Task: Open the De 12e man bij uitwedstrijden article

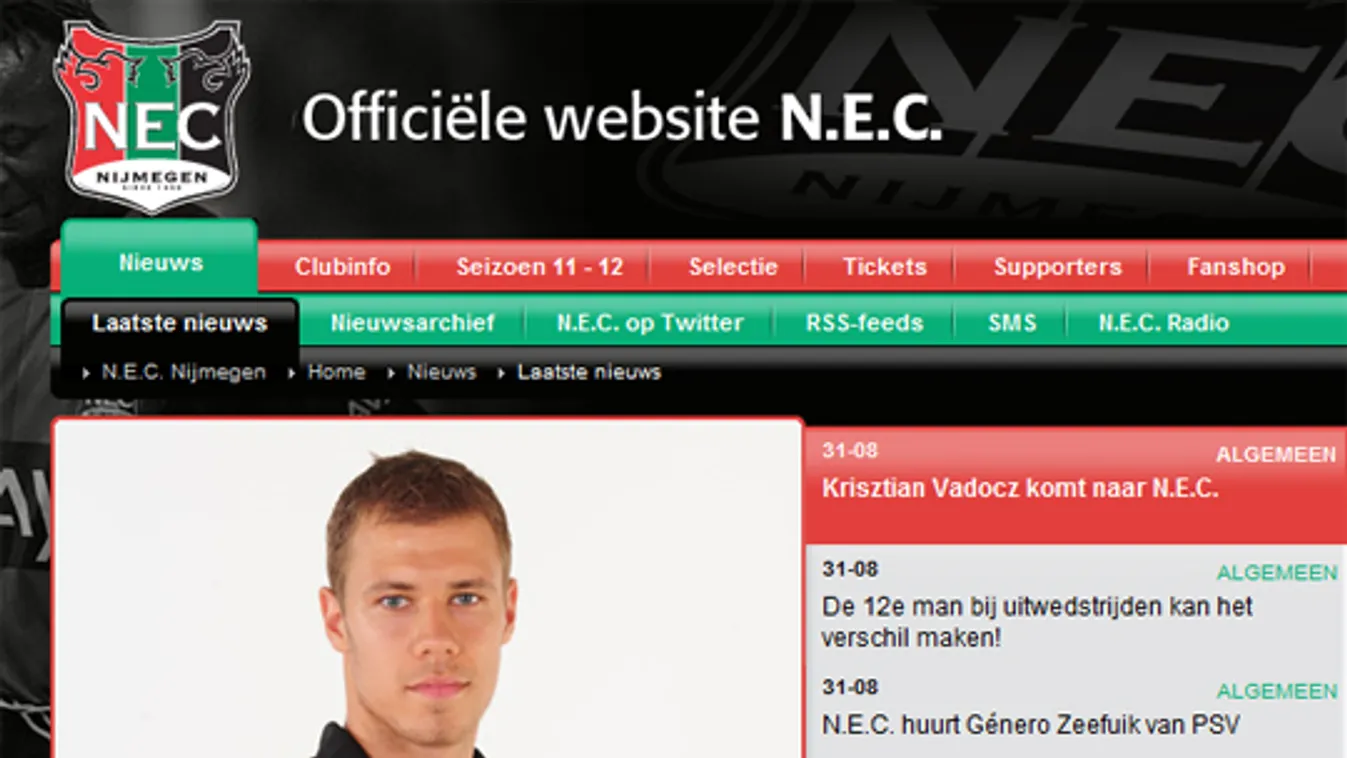Action: coord(1037,621)
